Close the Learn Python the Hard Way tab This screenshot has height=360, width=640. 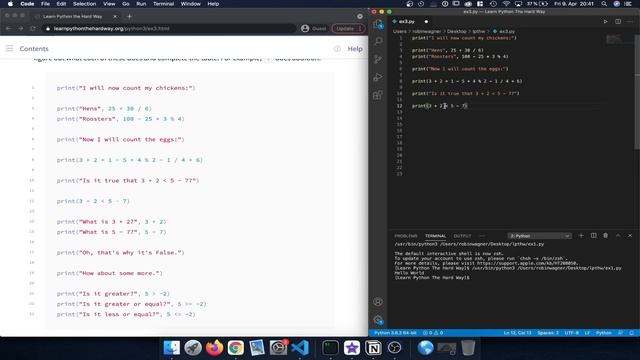pos(115,16)
